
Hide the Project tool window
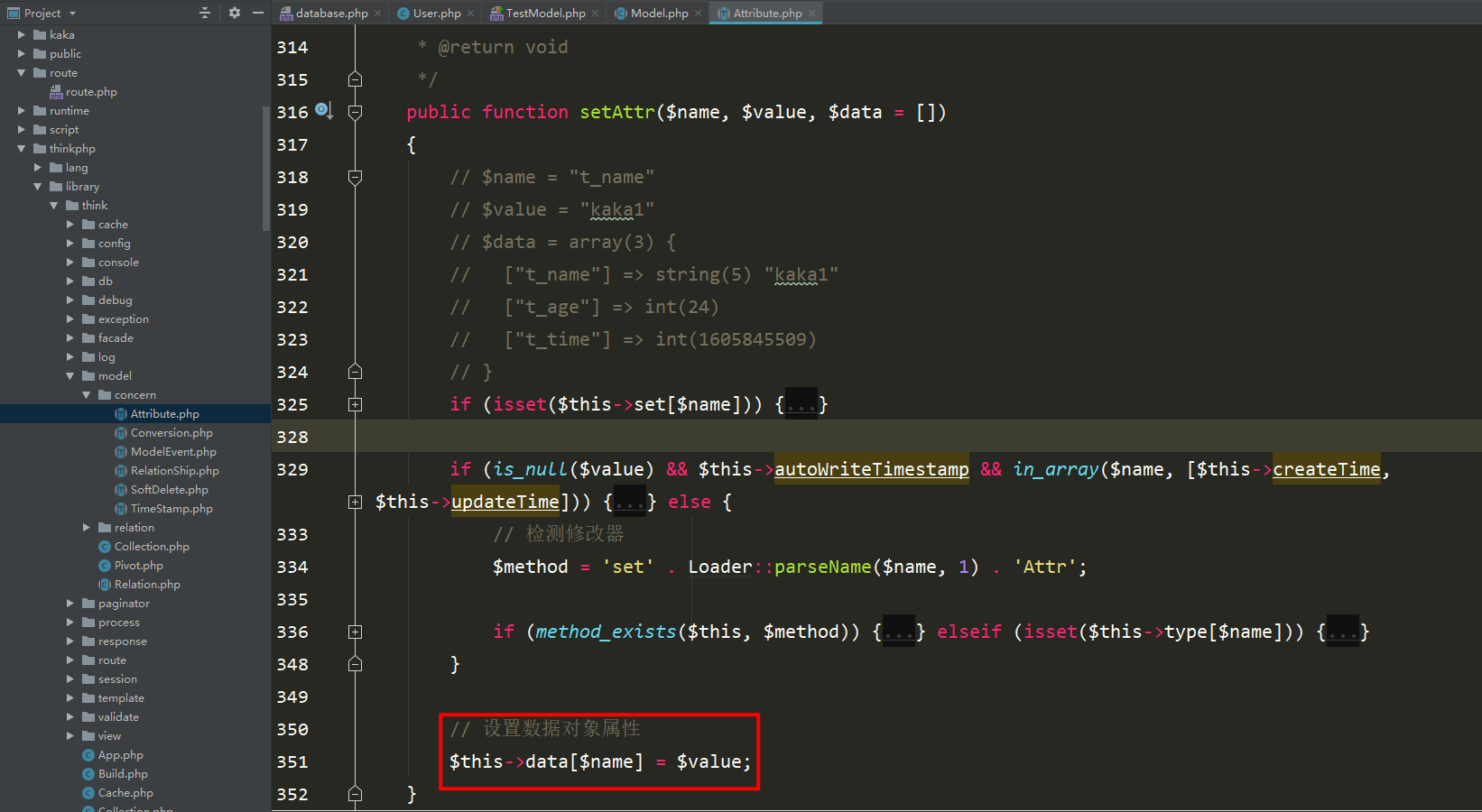258,13
